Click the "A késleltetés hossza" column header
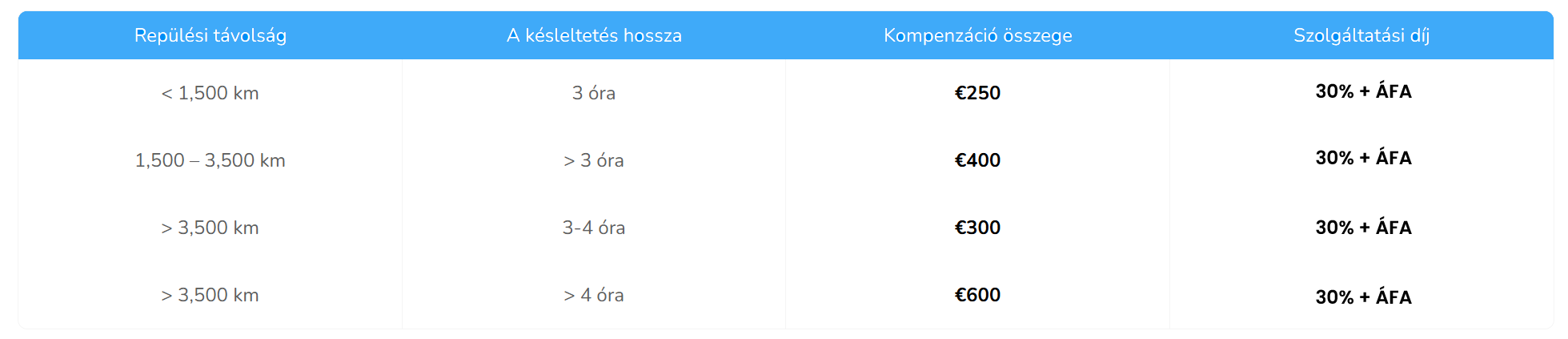1568x339 pixels. [x=594, y=35]
